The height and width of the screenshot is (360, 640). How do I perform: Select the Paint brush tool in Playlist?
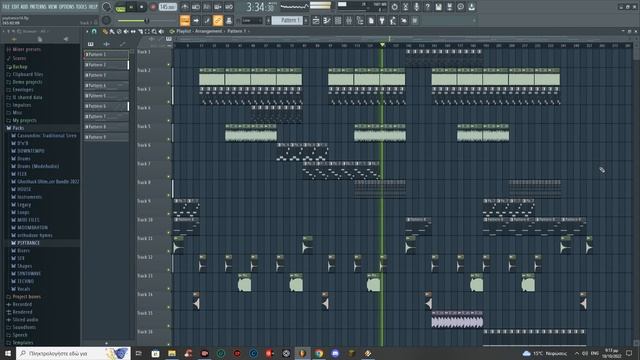(112, 31)
